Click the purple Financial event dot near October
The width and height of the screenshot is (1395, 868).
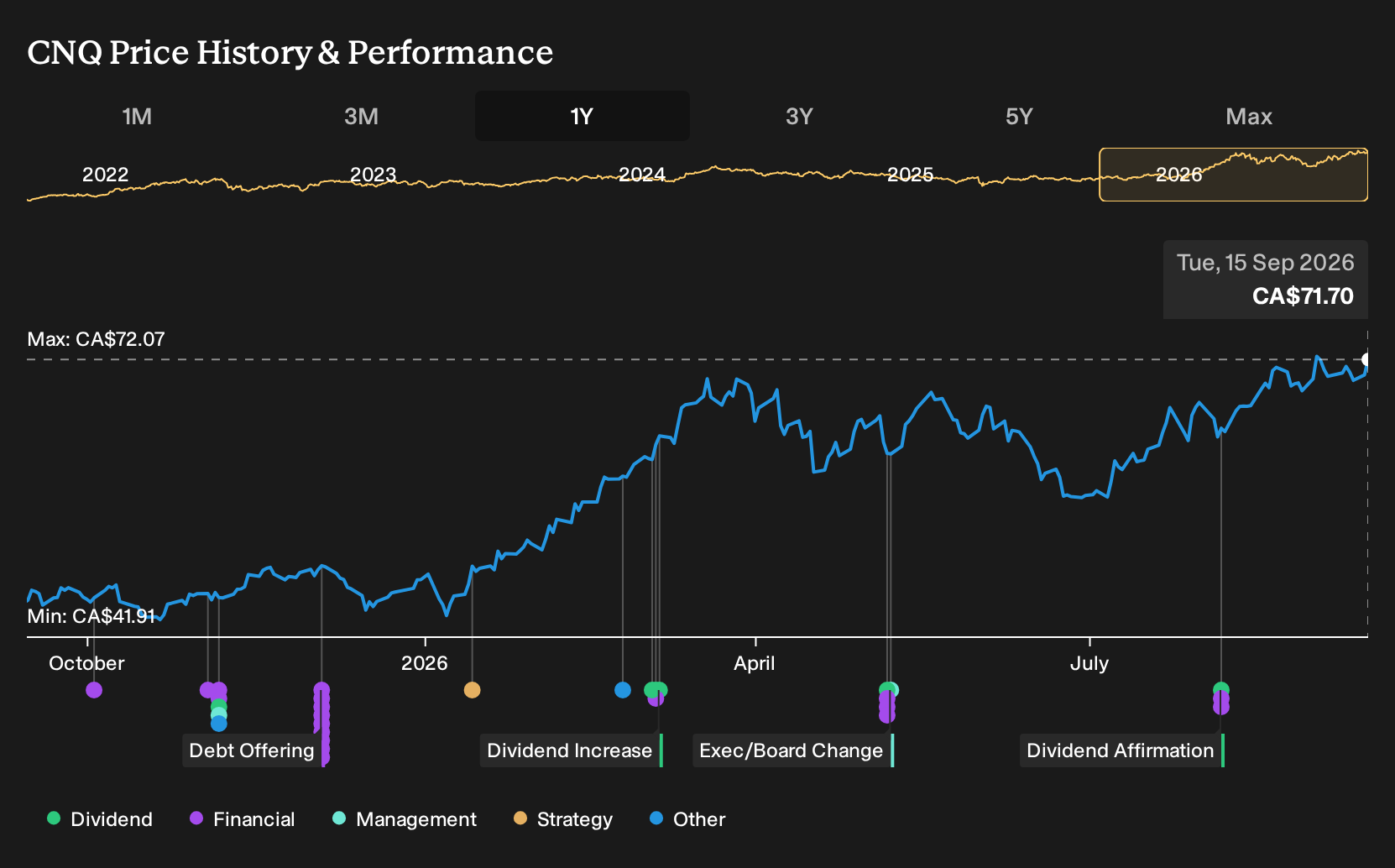click(x=94, y=690)
